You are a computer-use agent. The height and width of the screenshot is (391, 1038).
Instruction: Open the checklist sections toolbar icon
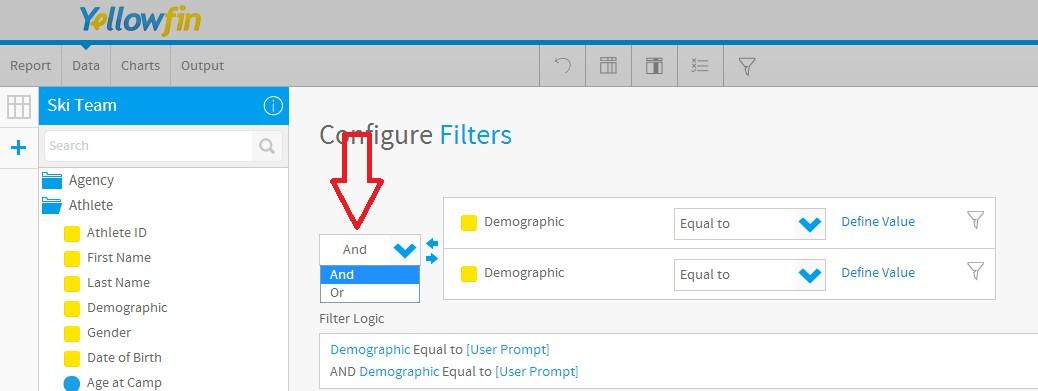click(700, 65)
